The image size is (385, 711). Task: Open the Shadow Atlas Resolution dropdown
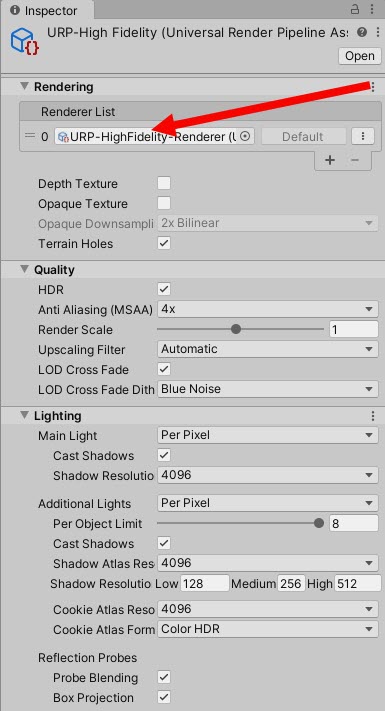point(268,563)
